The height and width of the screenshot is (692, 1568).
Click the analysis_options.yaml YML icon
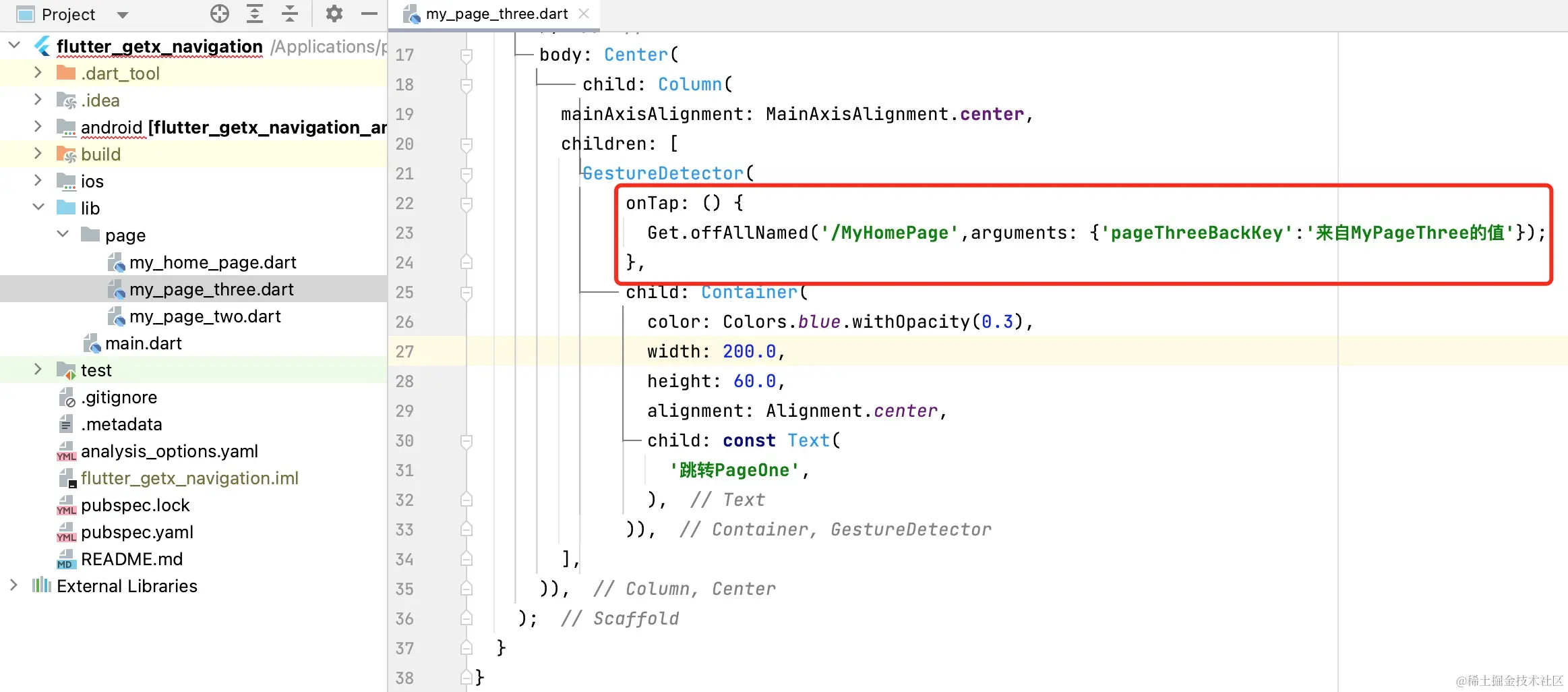click(x=66, y=451)
